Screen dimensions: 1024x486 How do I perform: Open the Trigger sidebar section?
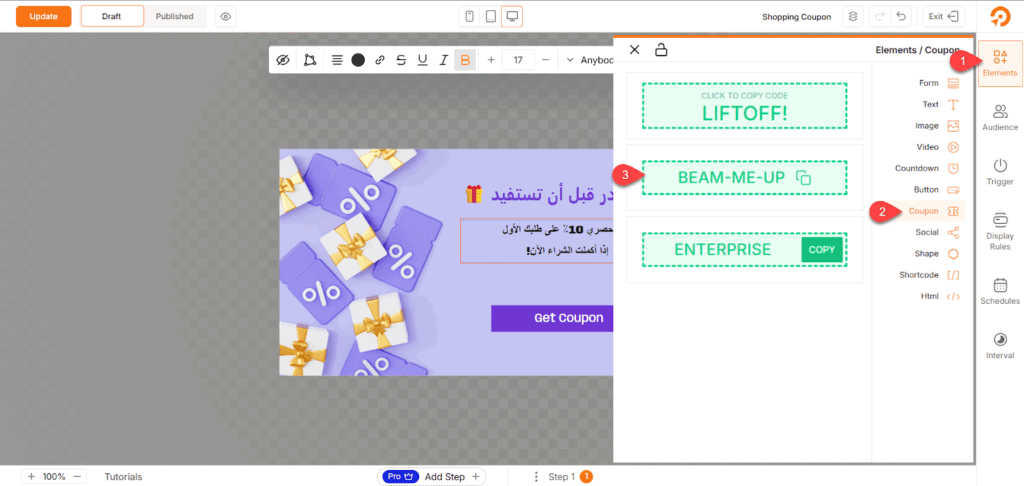click(1000, 172)
